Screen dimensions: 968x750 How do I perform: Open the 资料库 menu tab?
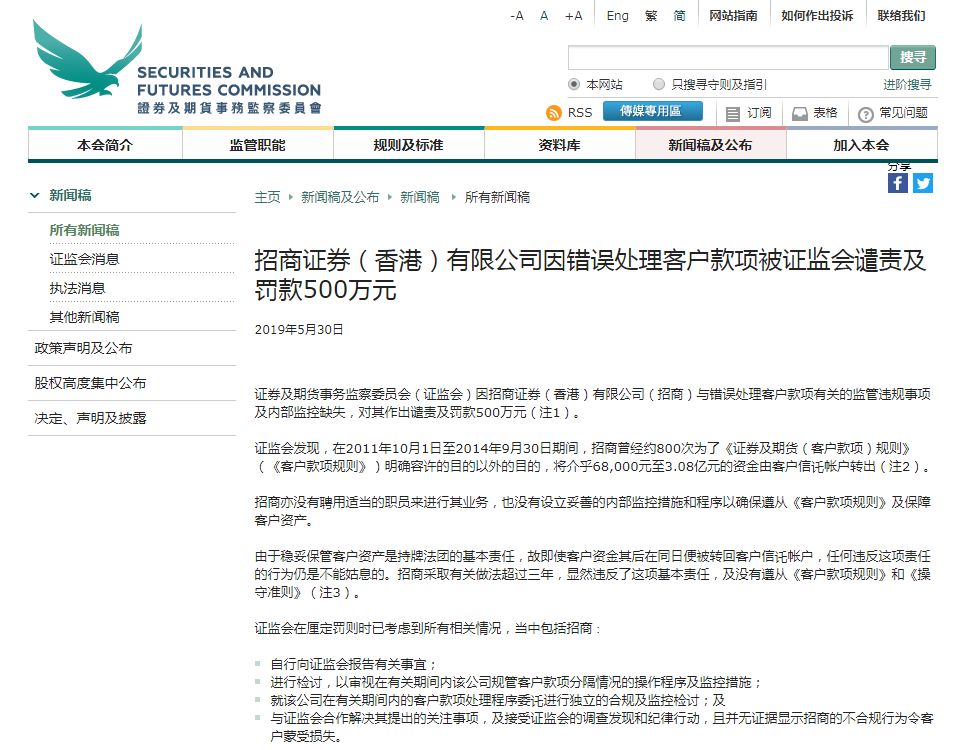559,145
